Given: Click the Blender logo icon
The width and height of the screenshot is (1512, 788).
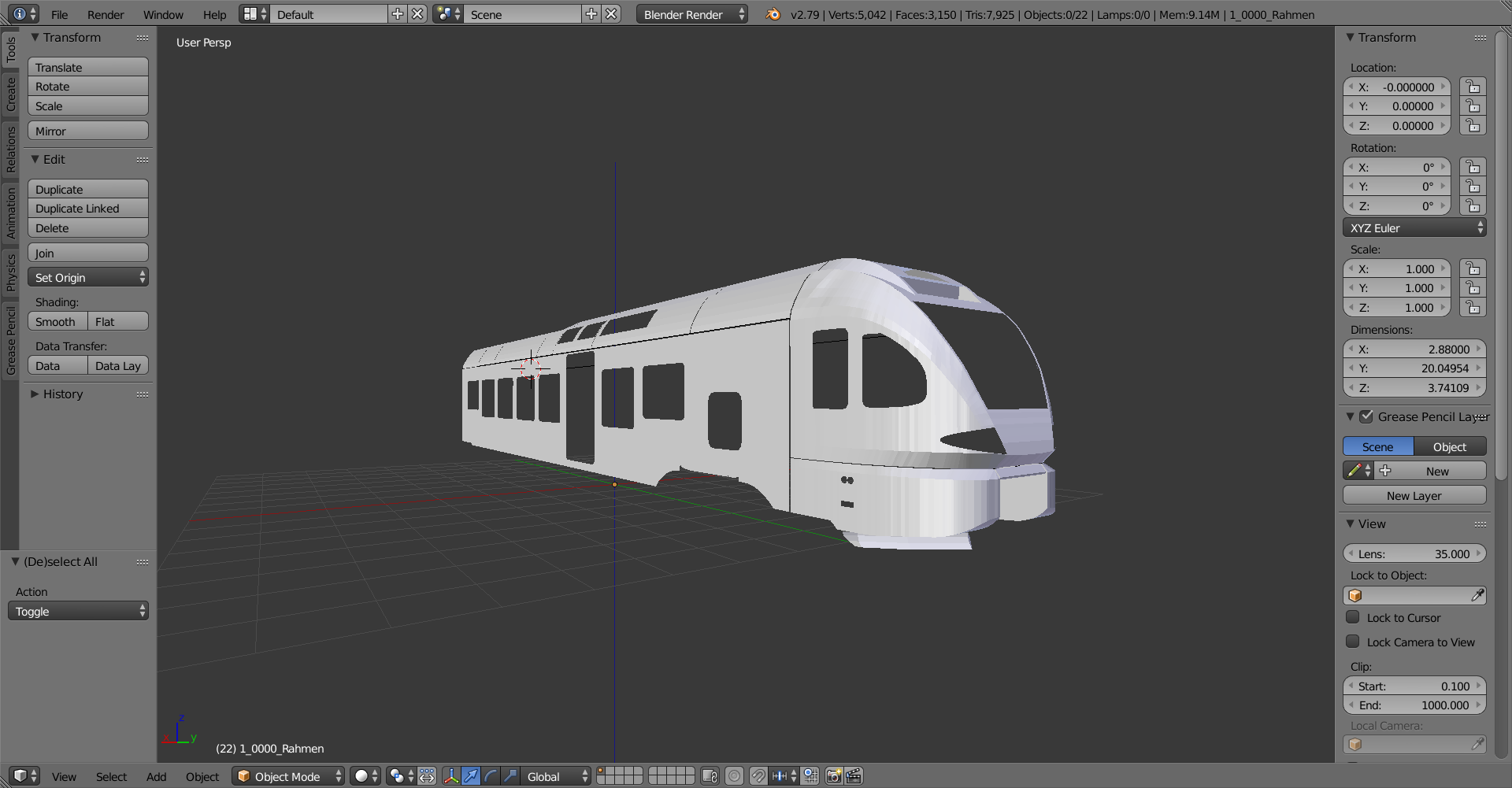Looking at the screenshot, I should 773,14.
